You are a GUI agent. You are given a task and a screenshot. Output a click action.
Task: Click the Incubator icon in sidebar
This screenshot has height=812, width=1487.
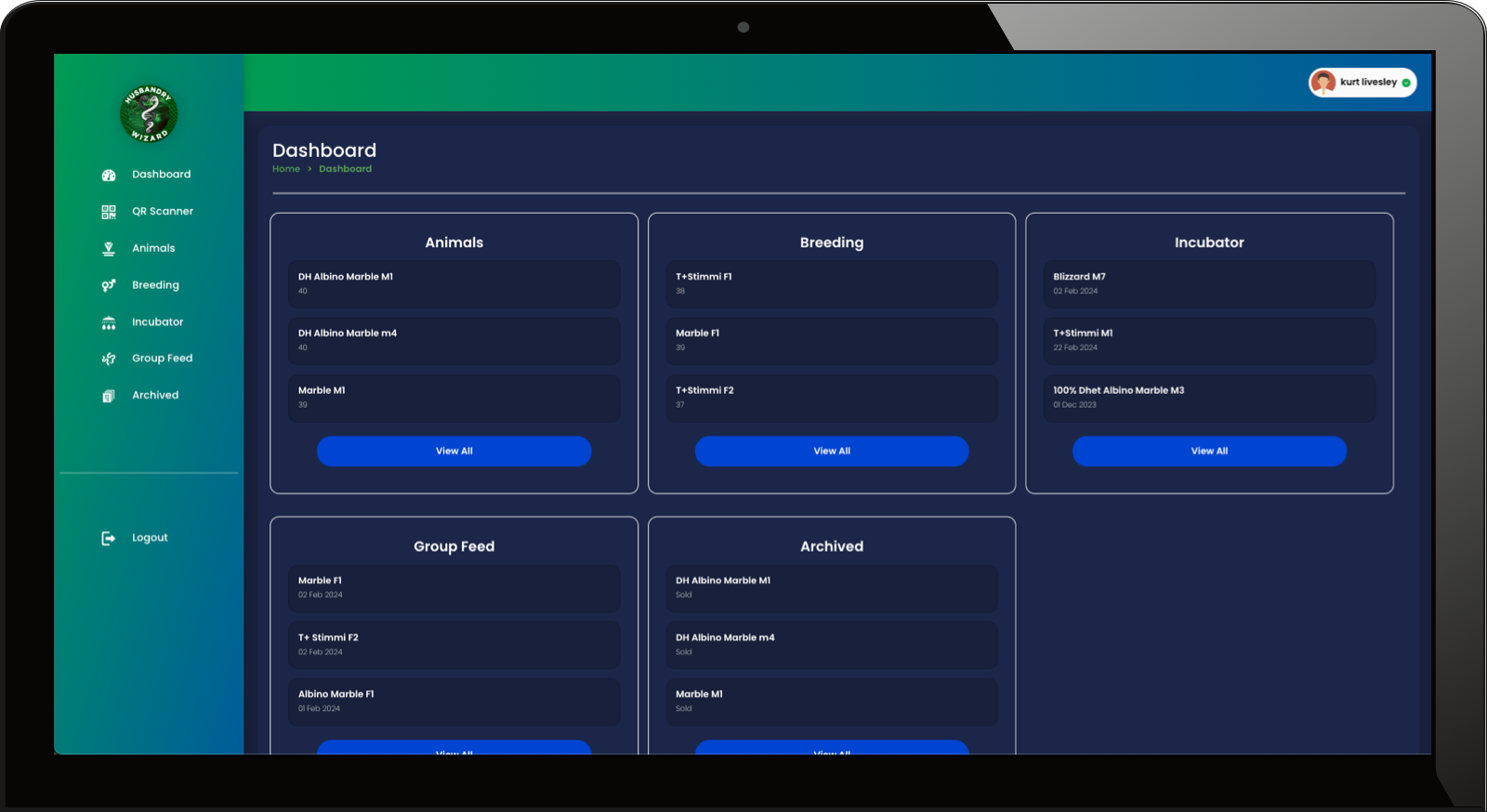pos(109,322)
